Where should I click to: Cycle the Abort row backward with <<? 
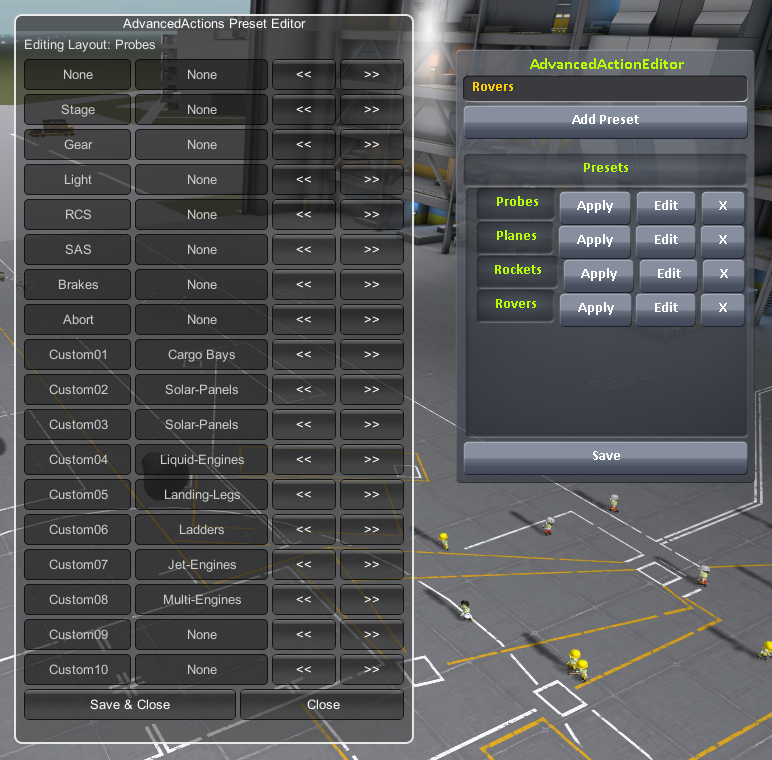coord(304,320)
